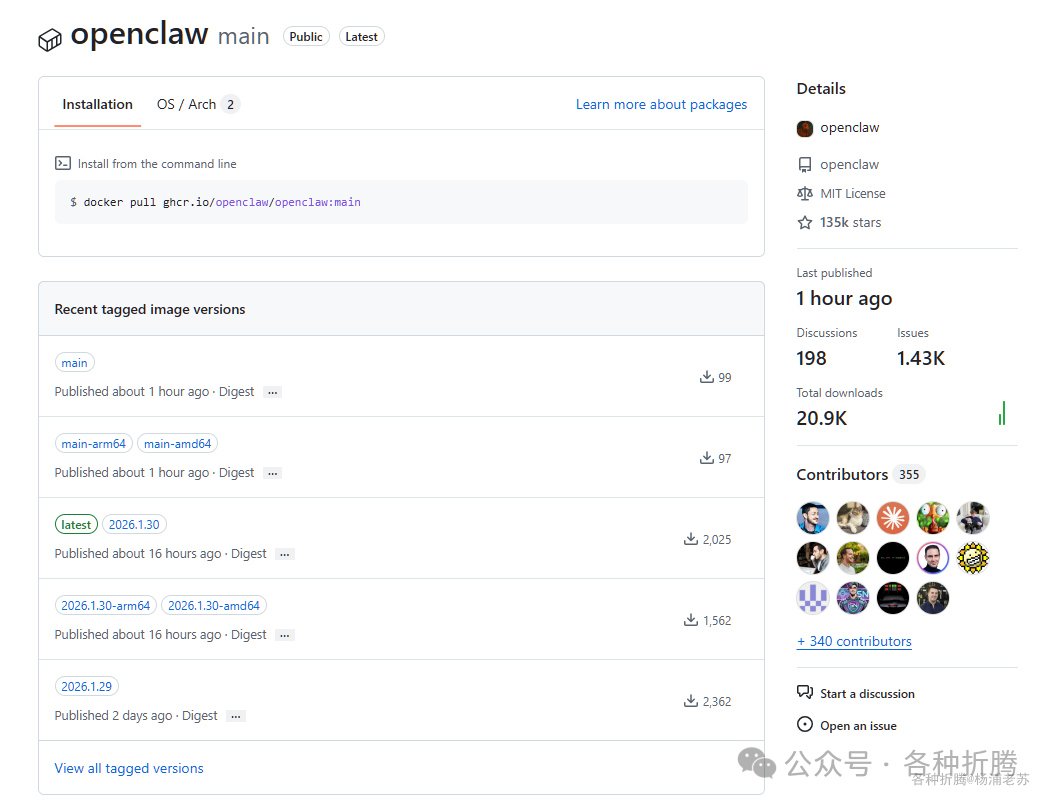Click the Start a discussion speech bubble icon
The width and height of the screenshot is (1051, 806).
(804, 692)
